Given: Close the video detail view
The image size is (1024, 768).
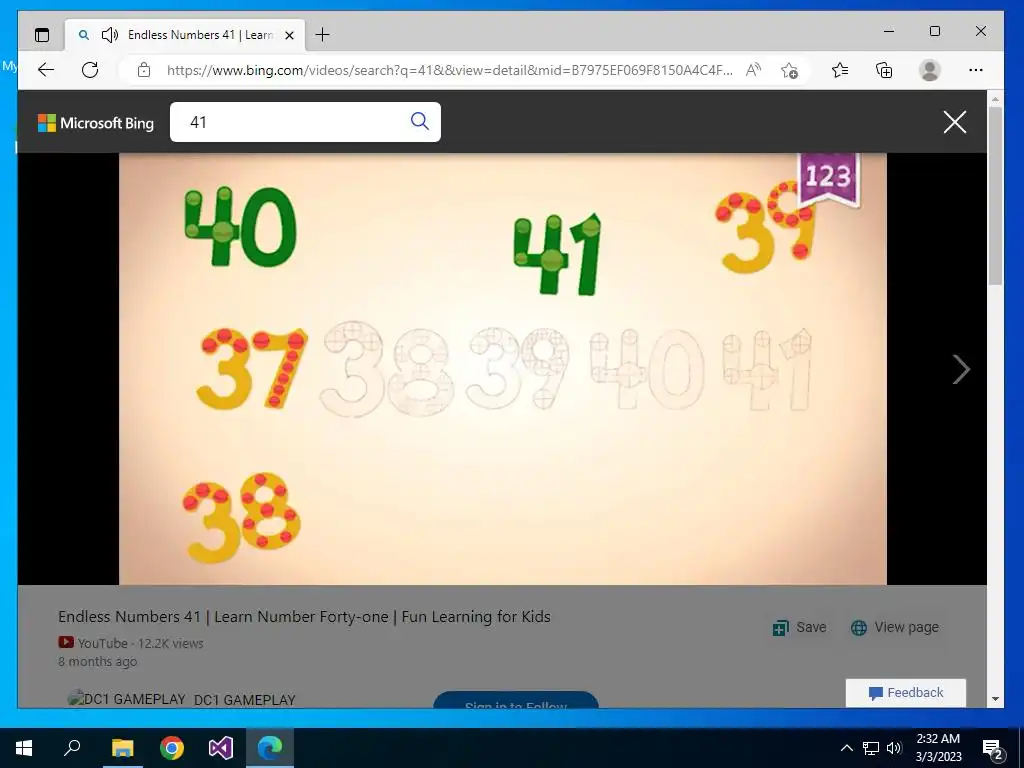Looking at the screenshot, I should (x=955, y=121).
